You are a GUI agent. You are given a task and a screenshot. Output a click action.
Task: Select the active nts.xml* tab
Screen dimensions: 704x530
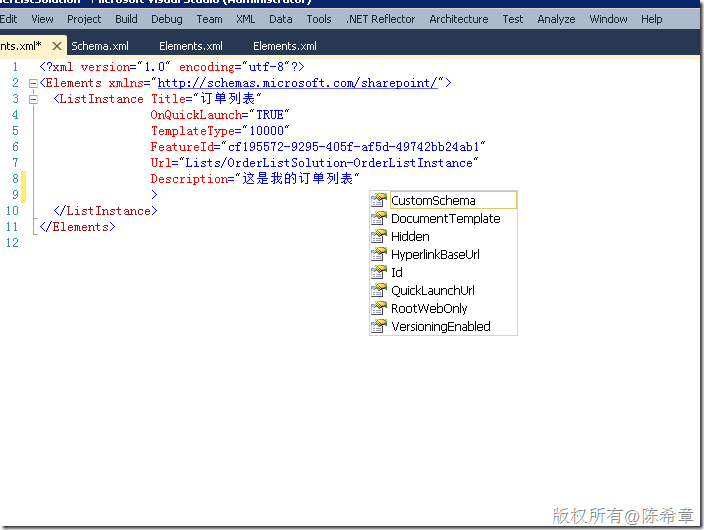22,46
